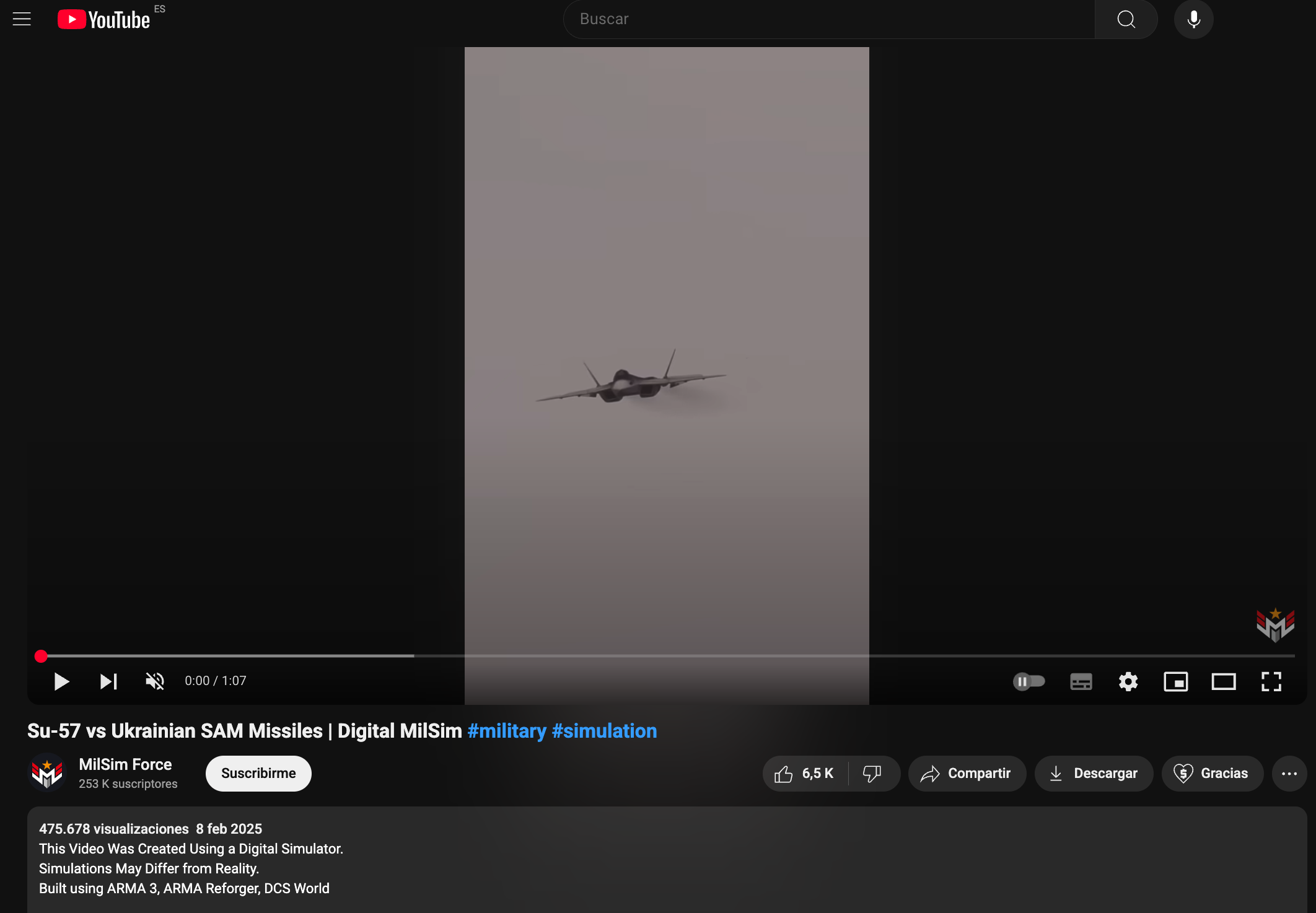Image resolution: width=1316 pixels, height=913 pixels.
Task: Unmute the video audio
Action: click(155, 681)
